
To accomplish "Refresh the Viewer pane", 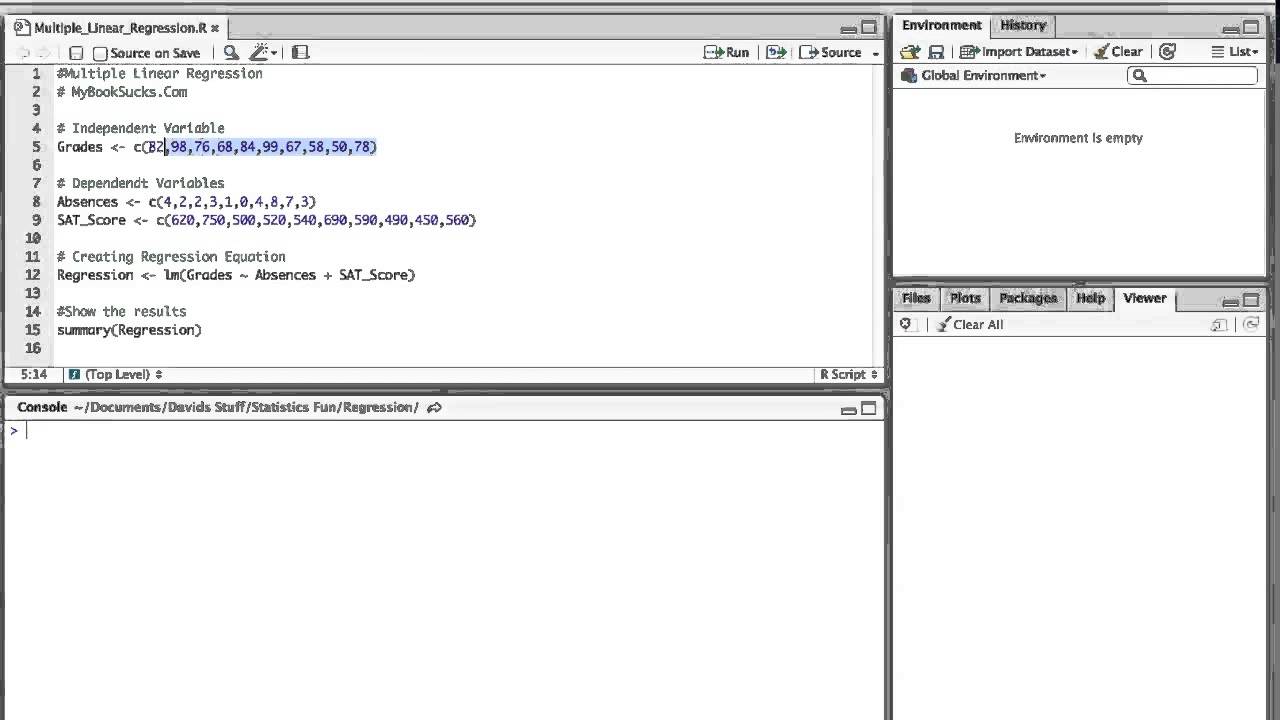I will pos(1251,324).
